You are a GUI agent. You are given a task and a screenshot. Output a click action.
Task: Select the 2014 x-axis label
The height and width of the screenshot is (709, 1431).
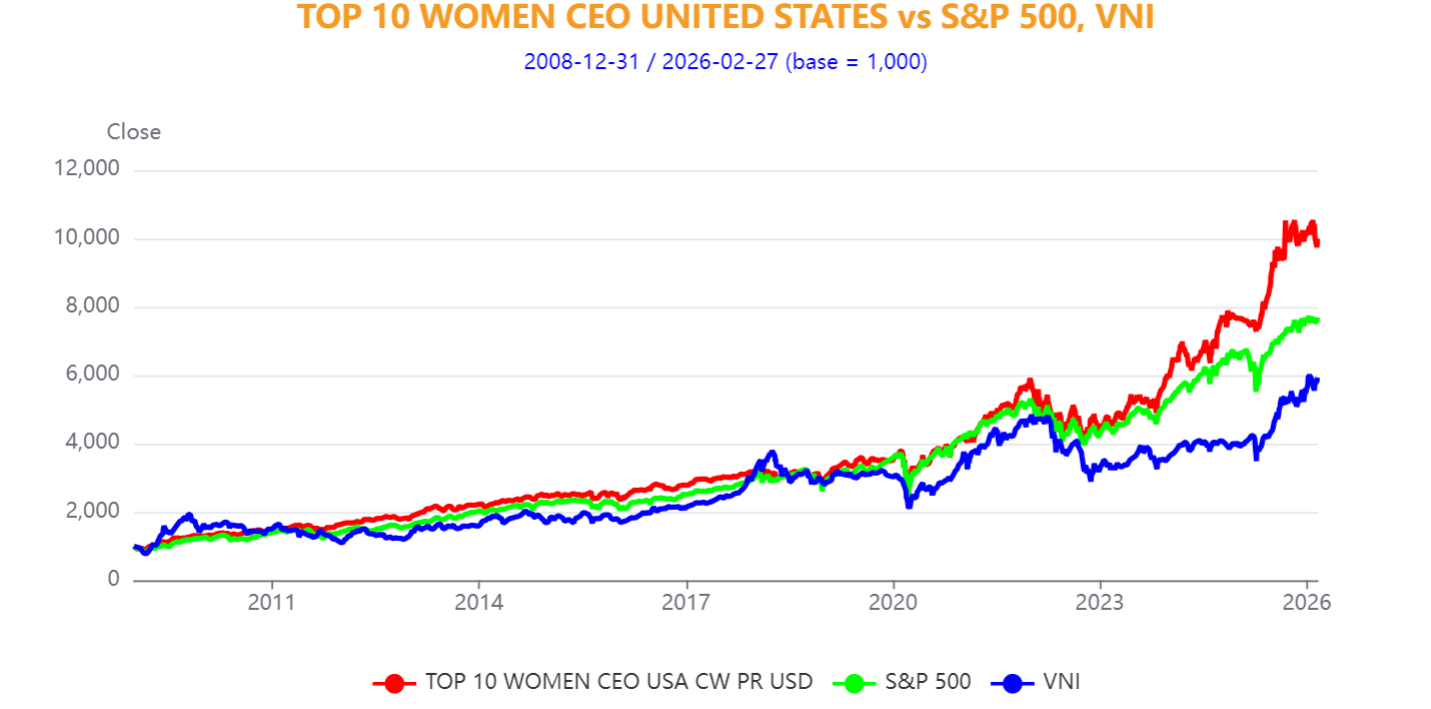[479, 603]
